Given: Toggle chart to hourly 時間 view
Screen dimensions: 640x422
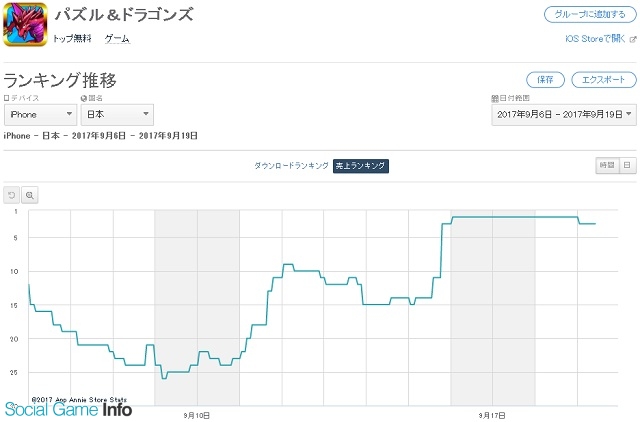Looking at the screenshot, I should tap(606, 165).
